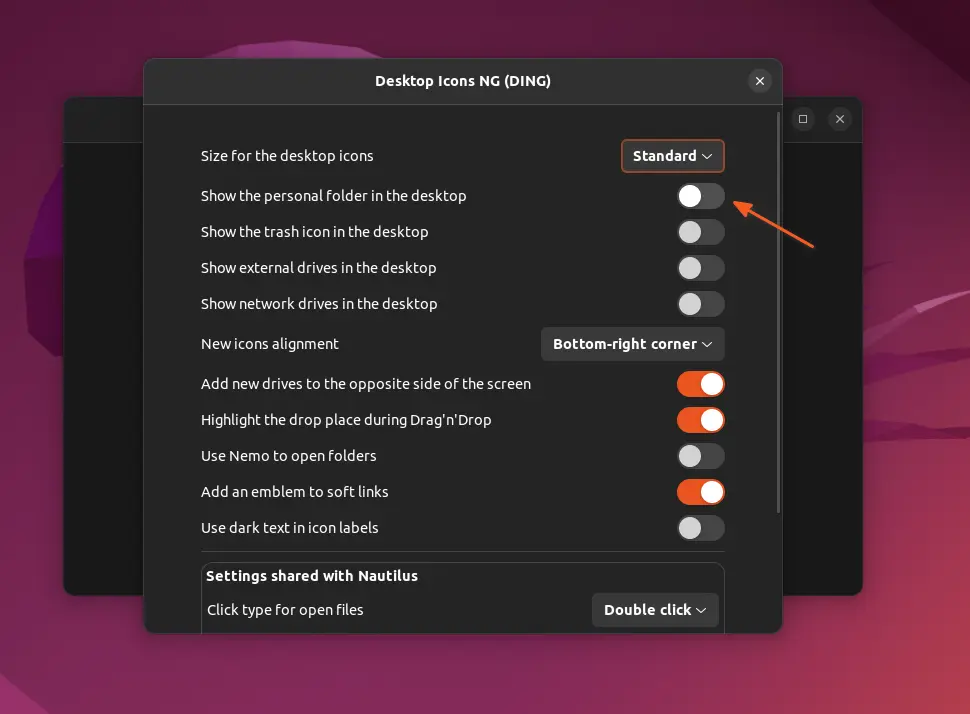Enable showing external drives in the desktop
970x714 pixels.
(700, 268)
